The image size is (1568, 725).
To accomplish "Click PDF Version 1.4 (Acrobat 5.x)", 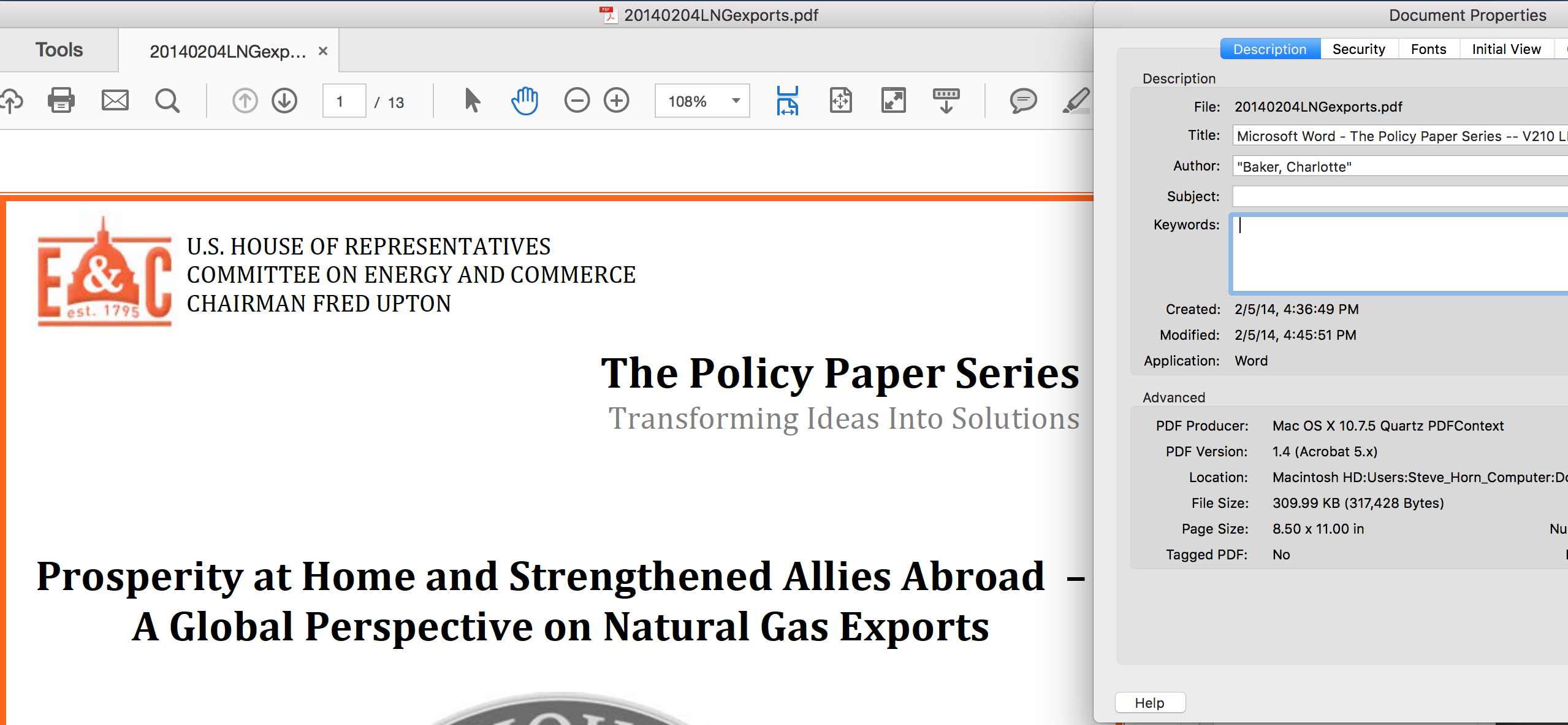I will click(x=1325, y=451).
